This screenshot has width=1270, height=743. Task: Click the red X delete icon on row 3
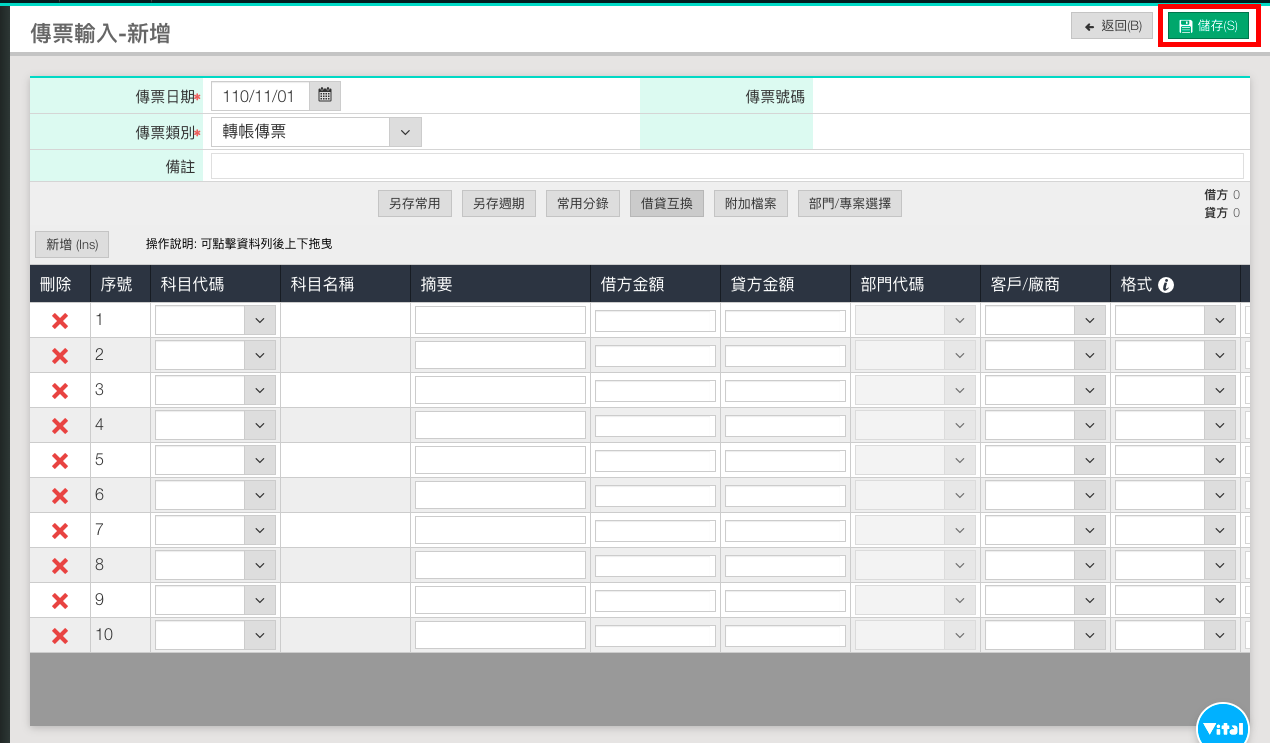pos(60,391)
